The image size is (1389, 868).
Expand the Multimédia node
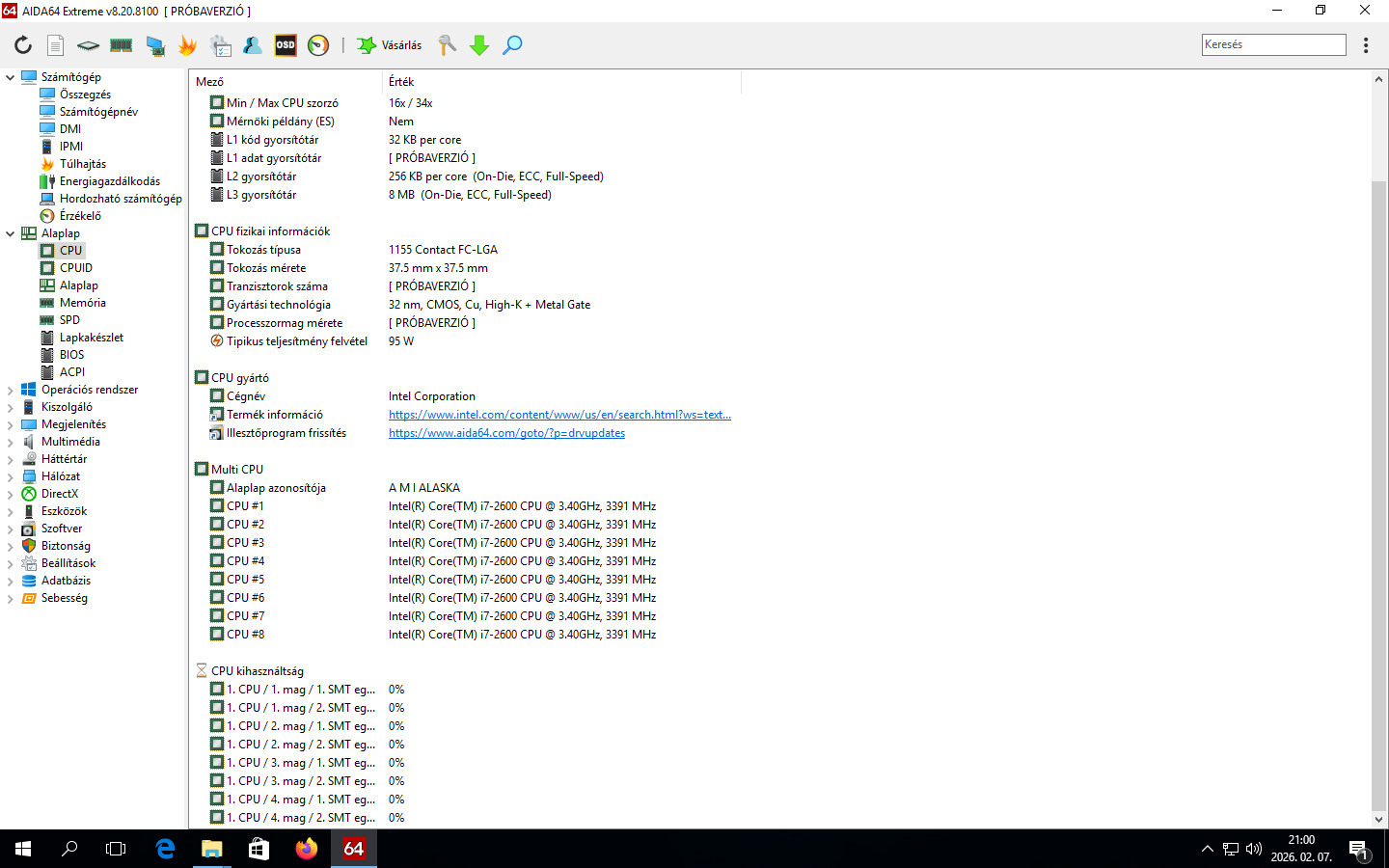click(x=11, y=442)
